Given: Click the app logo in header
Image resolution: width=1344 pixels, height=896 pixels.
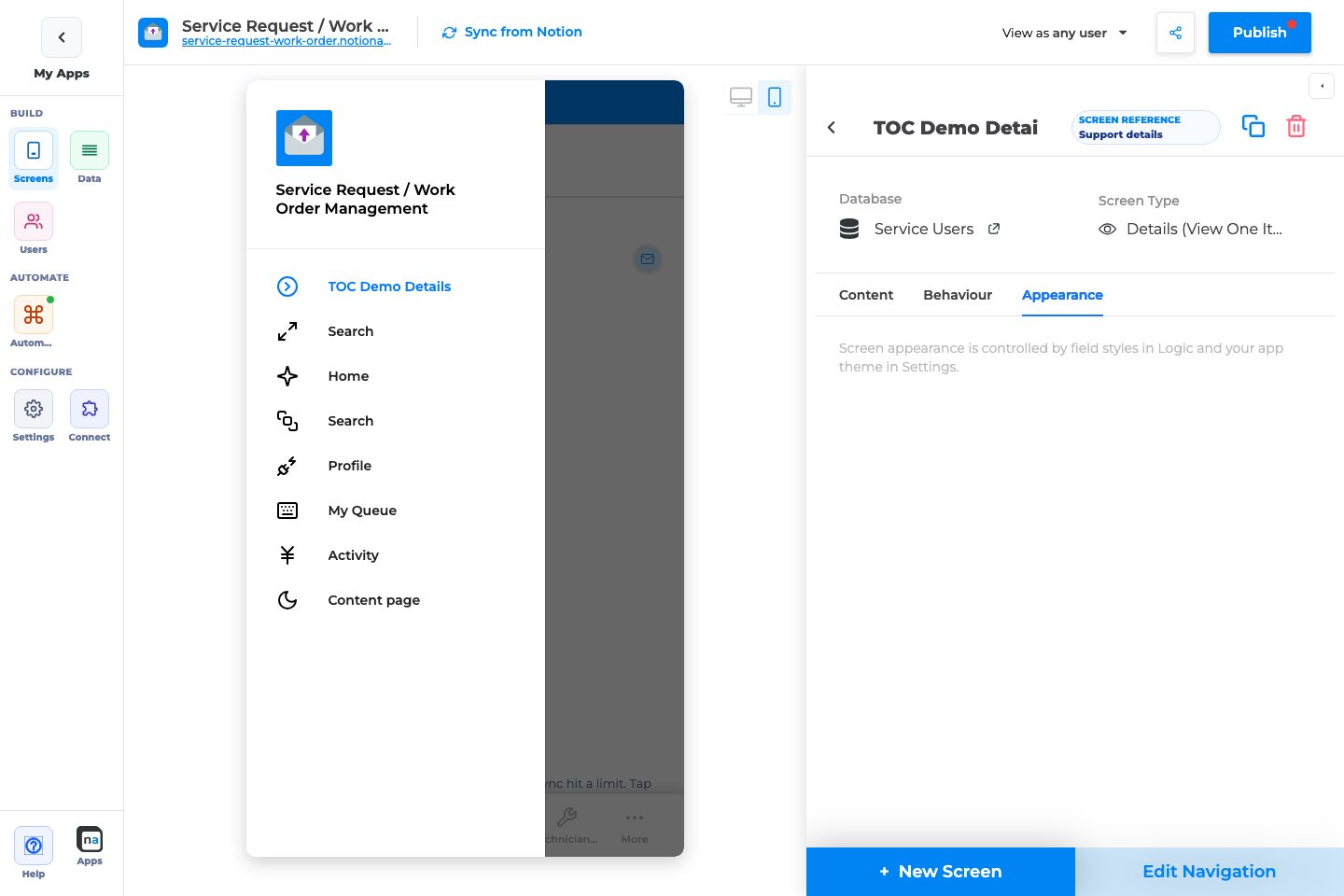Looking at the screenshot, I should (153, 33).
